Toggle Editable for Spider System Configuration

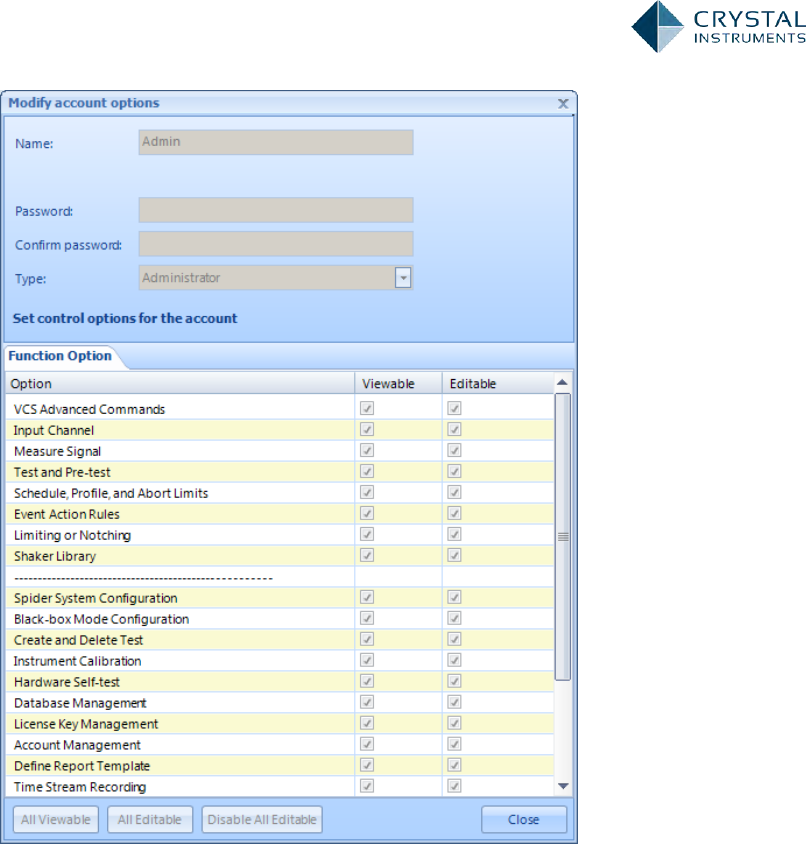[x=454, y=597]
